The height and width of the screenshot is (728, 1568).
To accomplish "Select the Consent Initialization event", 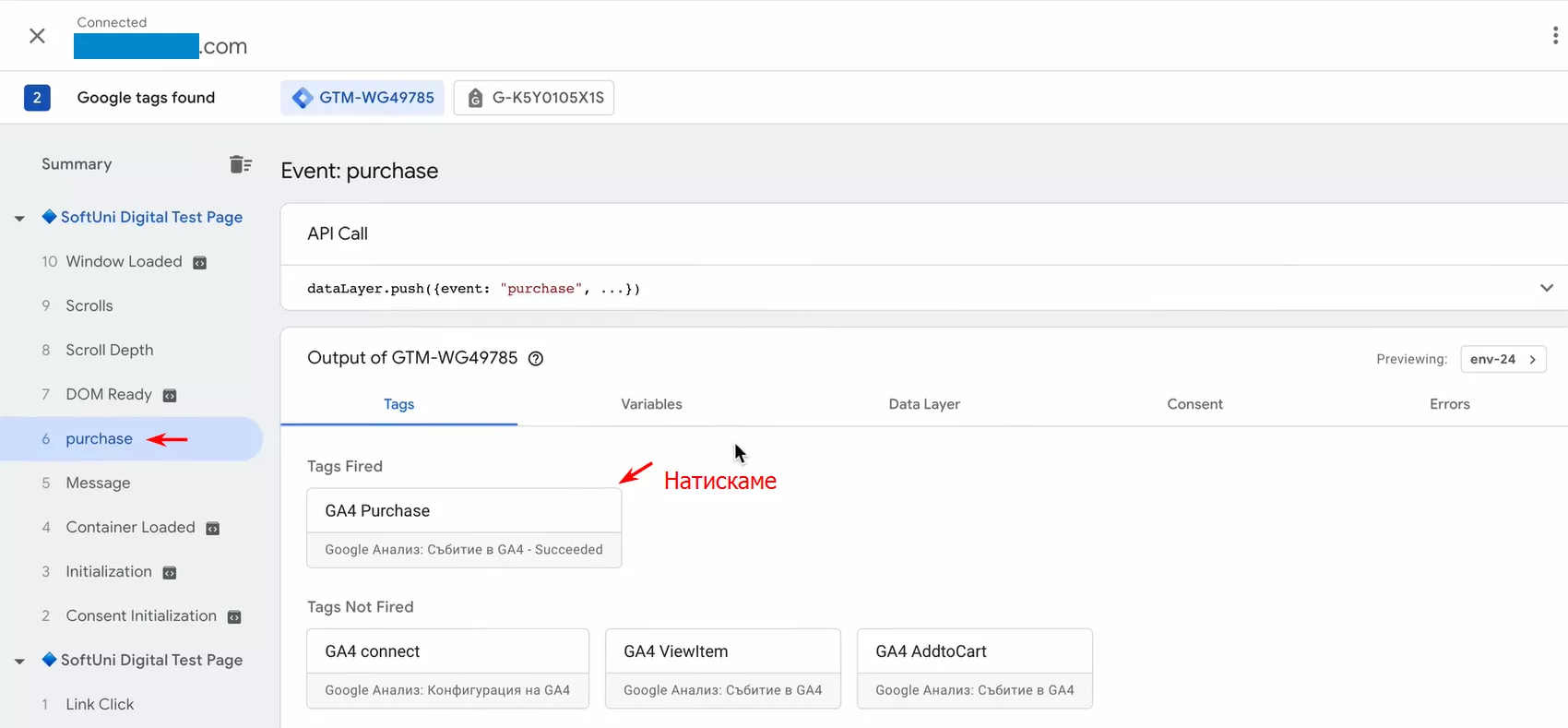I will point(141,615).
